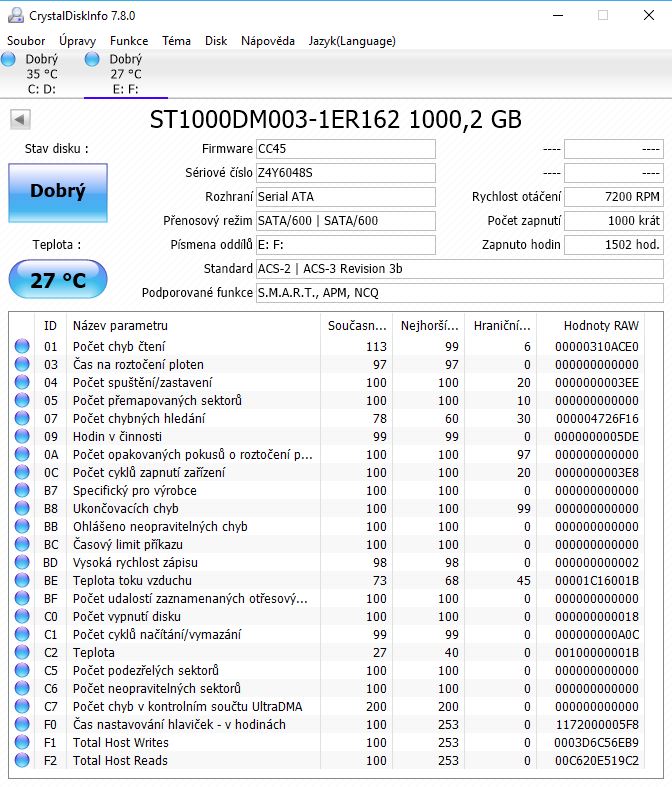Click RAW value 00001C16001B

[597, 581]
